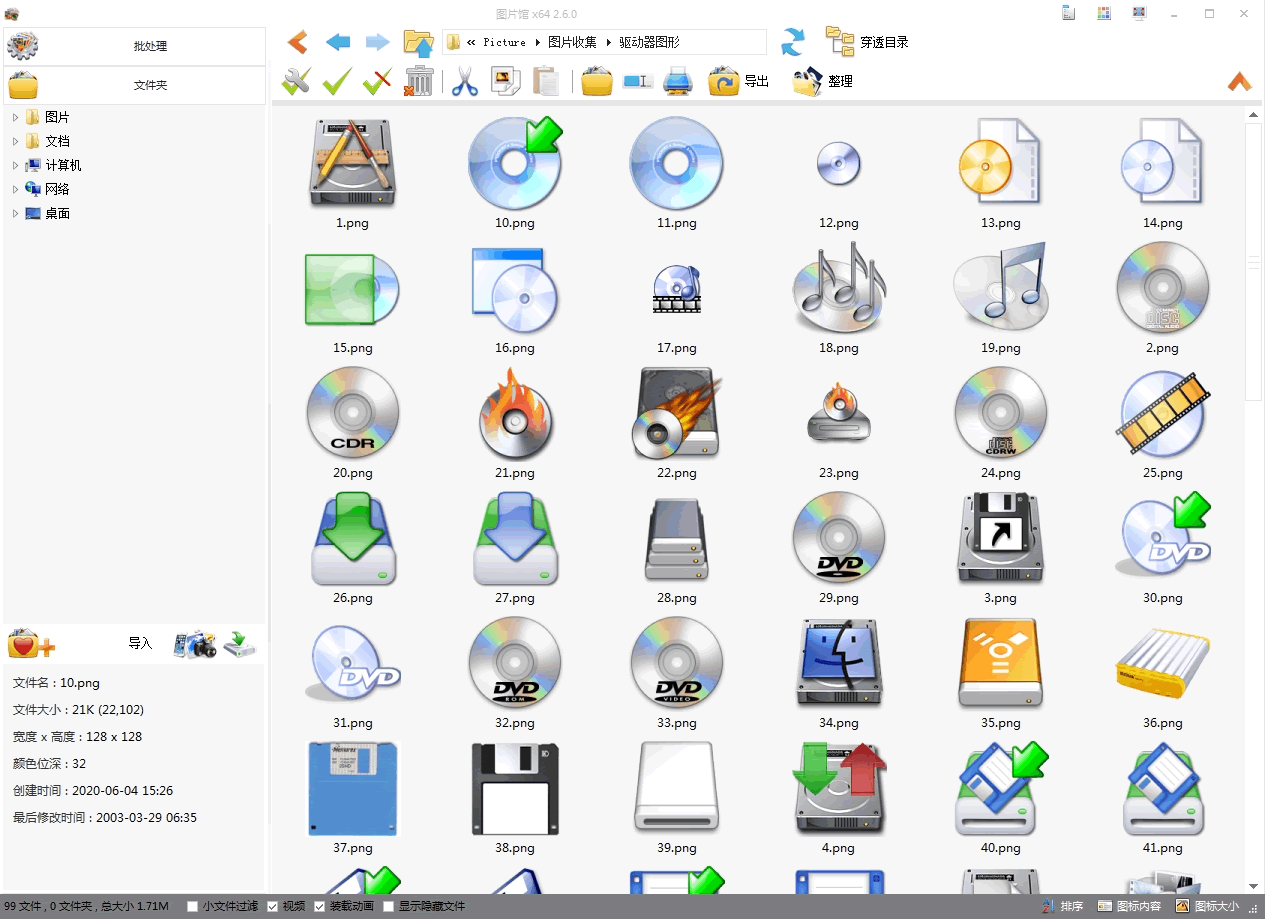
Task: Enable the 小文件过滤 checkbox
Action: tap(193, 907)
